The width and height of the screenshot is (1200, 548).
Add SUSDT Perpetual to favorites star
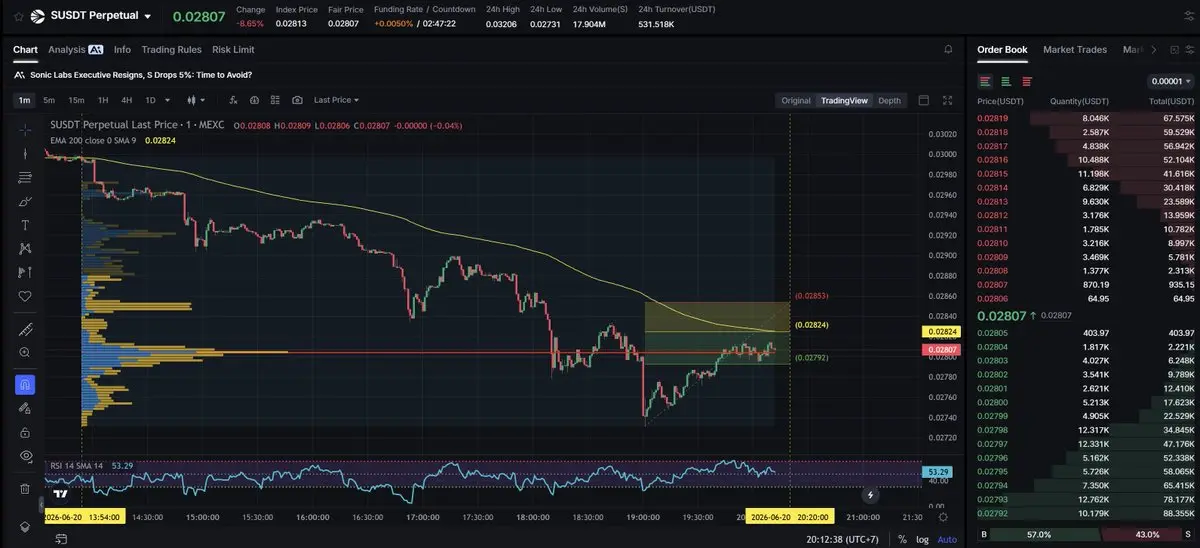click(18, 16)
